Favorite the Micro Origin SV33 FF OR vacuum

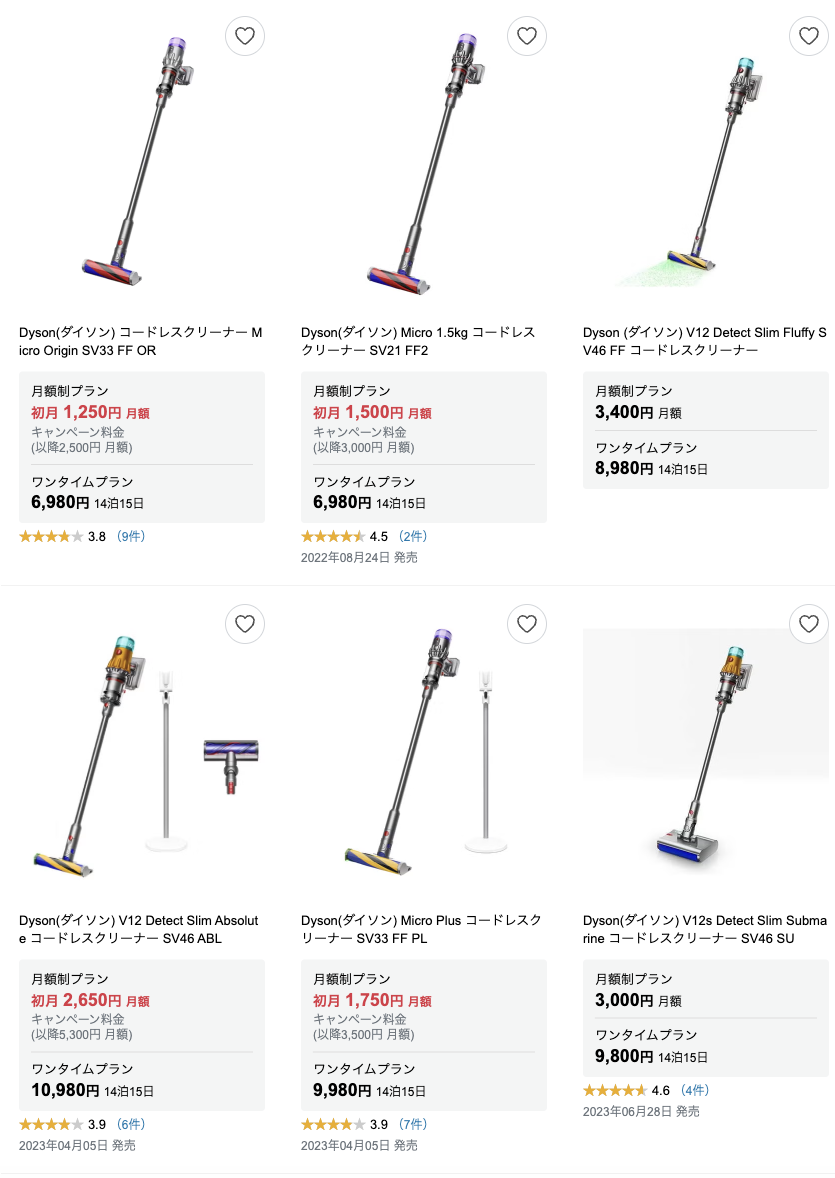click(x=245, y=37)
